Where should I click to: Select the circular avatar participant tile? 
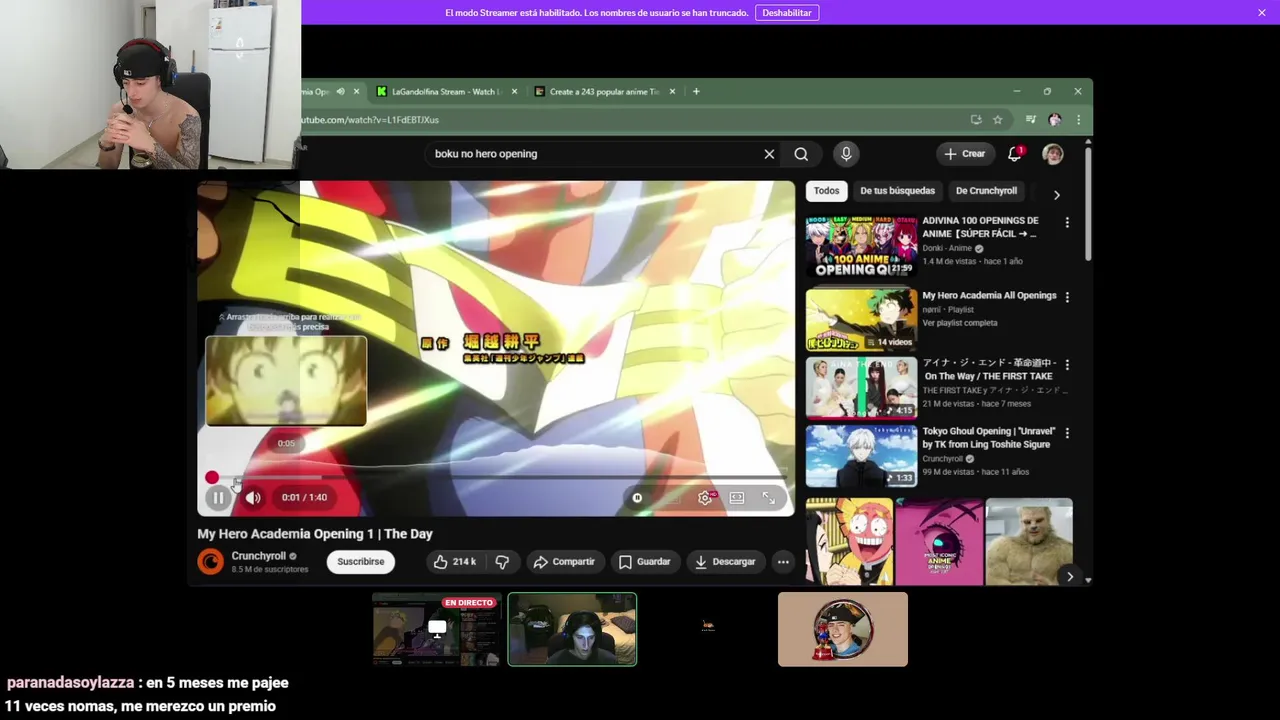coord(843,629)
